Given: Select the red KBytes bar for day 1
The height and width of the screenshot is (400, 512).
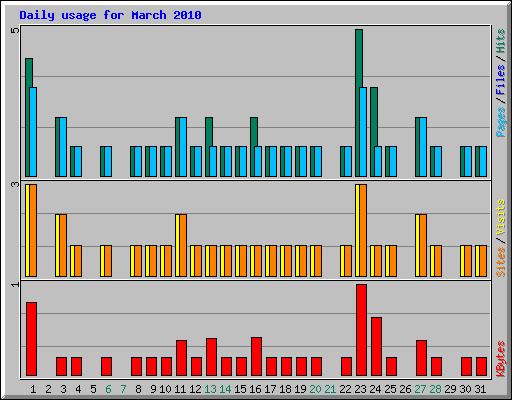Looking at the screenshot, I should (31, 339).
